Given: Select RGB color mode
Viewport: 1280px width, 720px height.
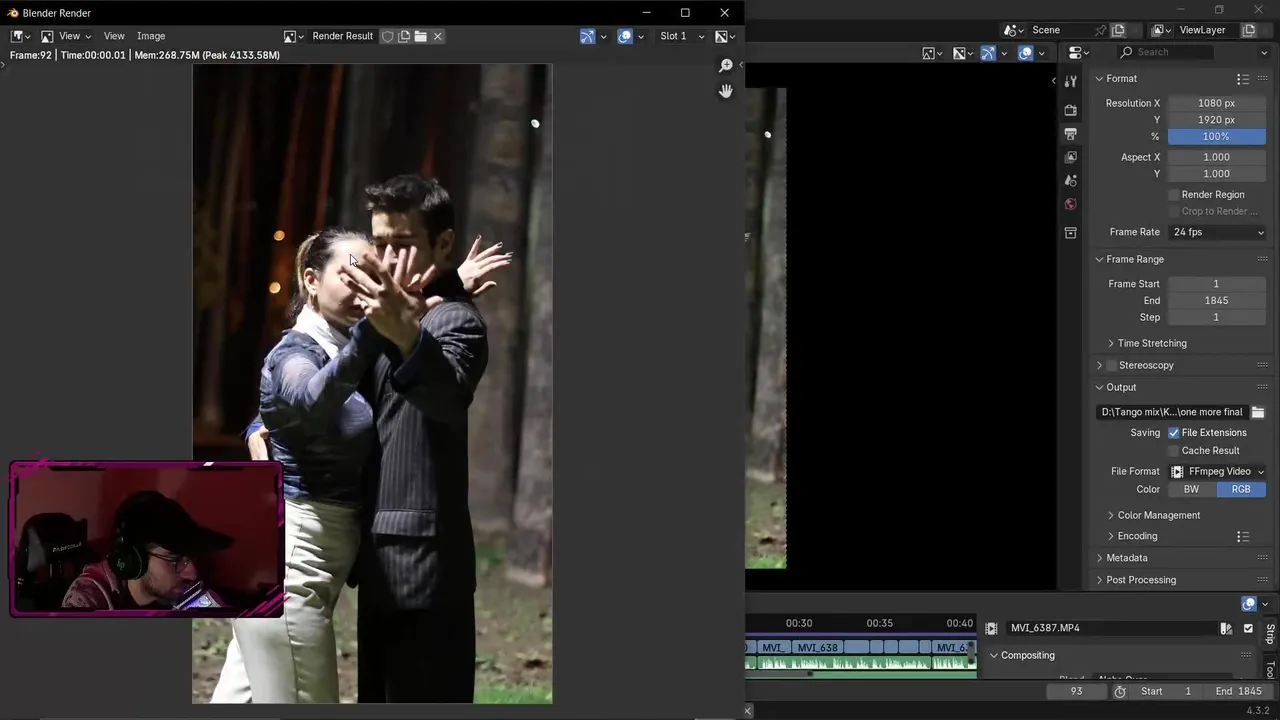Looking at the screenshot, I should pos(1241,489).
